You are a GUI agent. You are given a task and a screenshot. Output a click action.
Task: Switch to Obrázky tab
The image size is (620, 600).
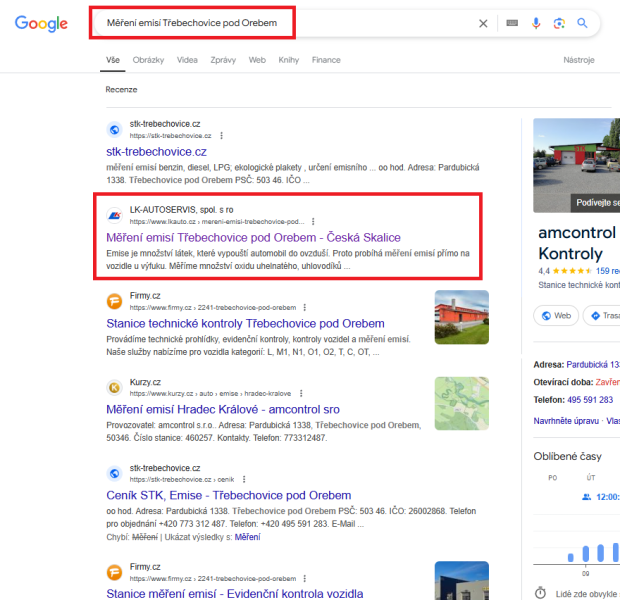148,60
